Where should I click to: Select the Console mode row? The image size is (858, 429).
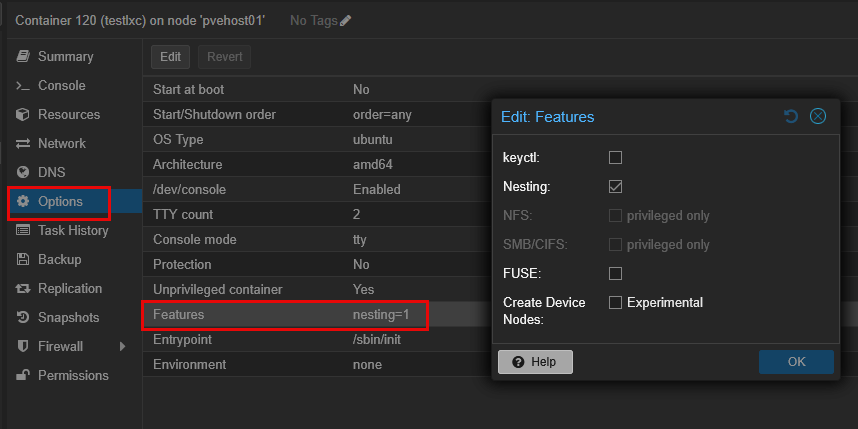click(x=317, y=240)
